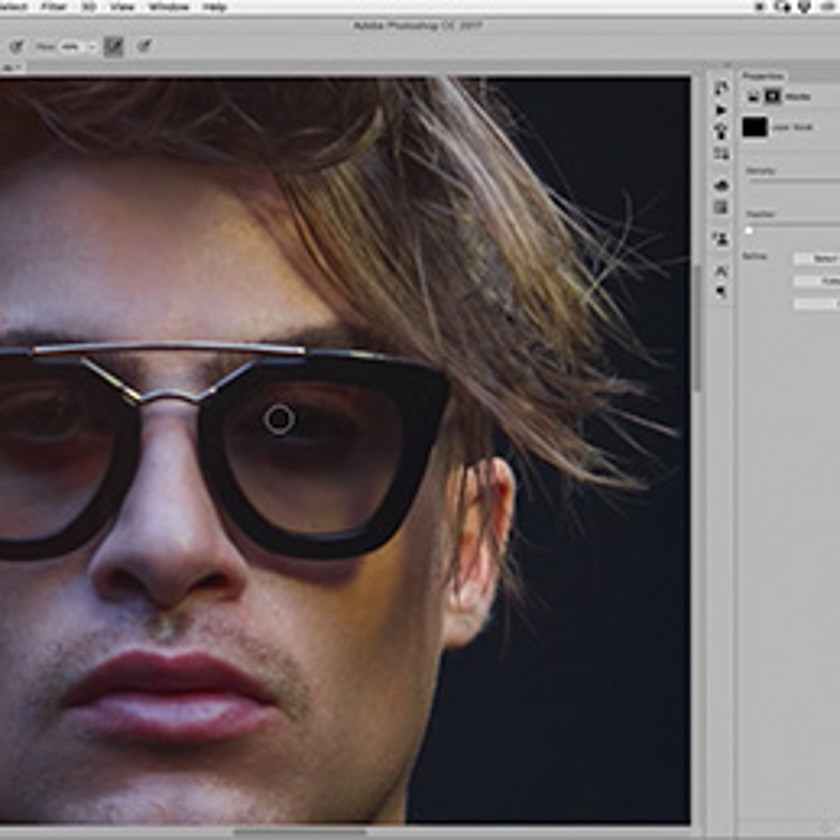
Task: Open the brush Size dropdown arrow
Action: coord(92,47)
